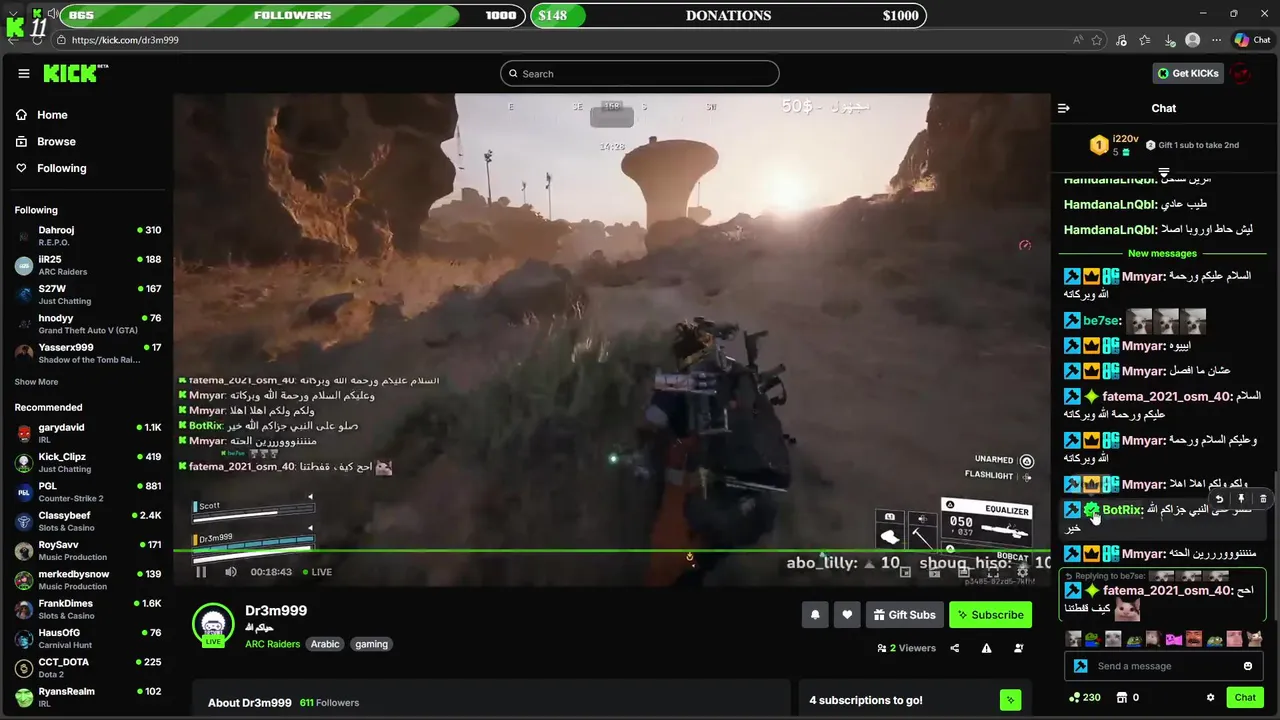
Task: Expand Show More under Following
Action: (x=36, y=382)
